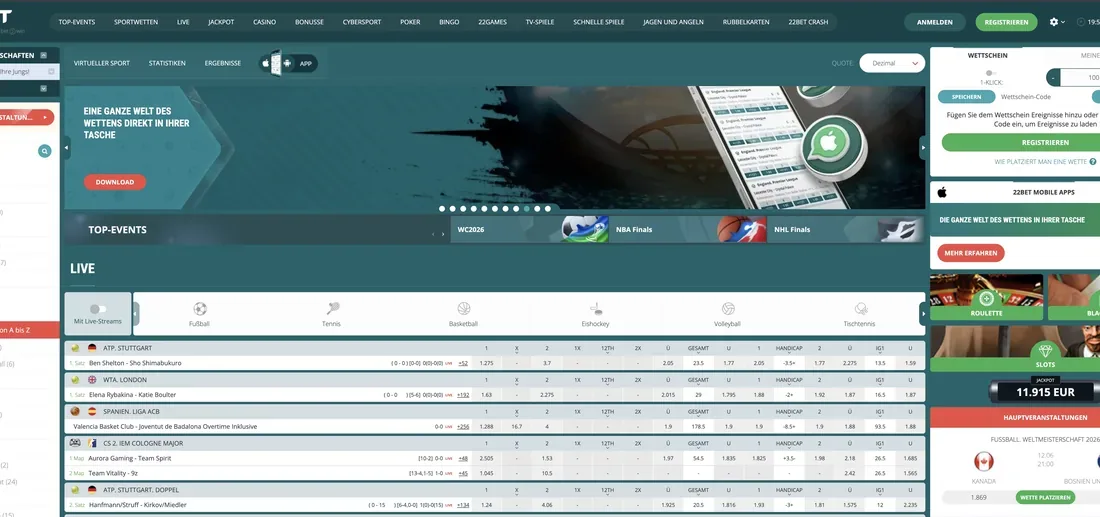Open the STATISTIKEN link
The width and height of the screenshot is (1100, 517).
click(167, 63)
